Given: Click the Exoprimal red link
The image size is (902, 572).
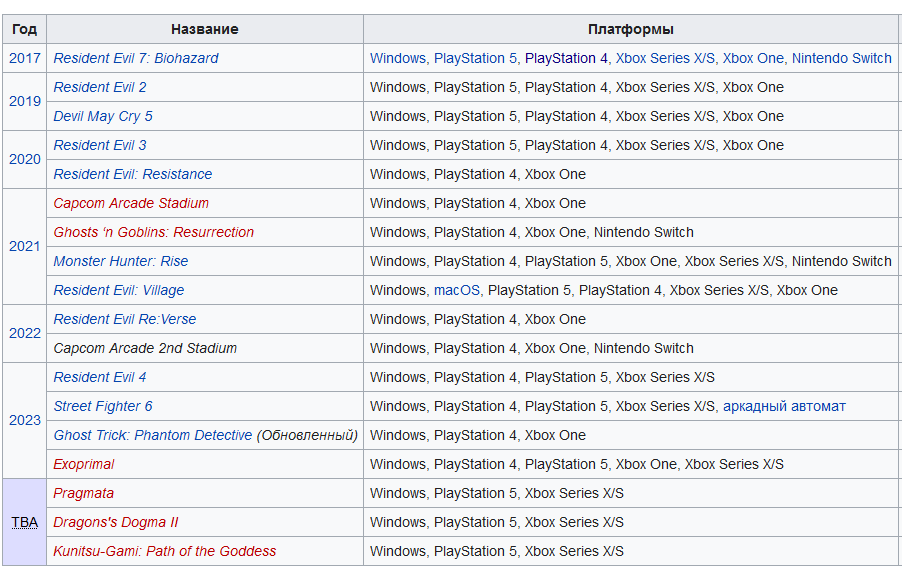Looking at the screenshot, I should click(x=84, y=464).
